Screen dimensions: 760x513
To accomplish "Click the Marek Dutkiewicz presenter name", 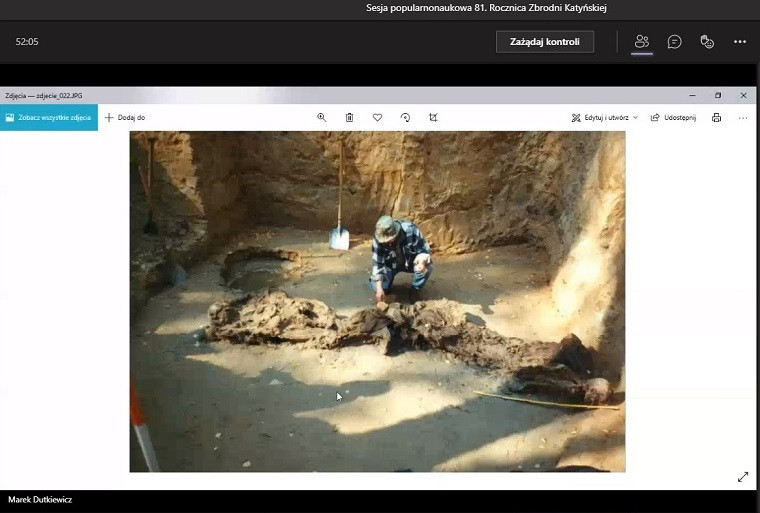I will click(40, 499).
